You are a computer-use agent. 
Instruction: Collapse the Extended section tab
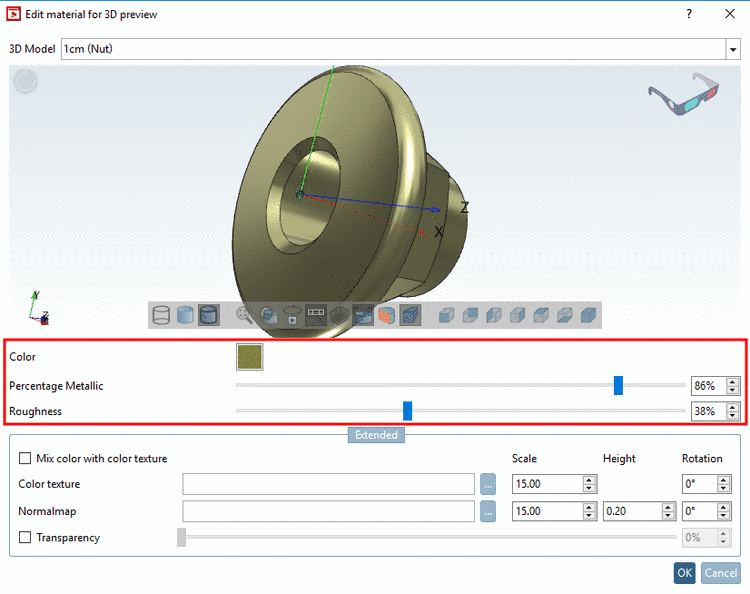(376, 435)
